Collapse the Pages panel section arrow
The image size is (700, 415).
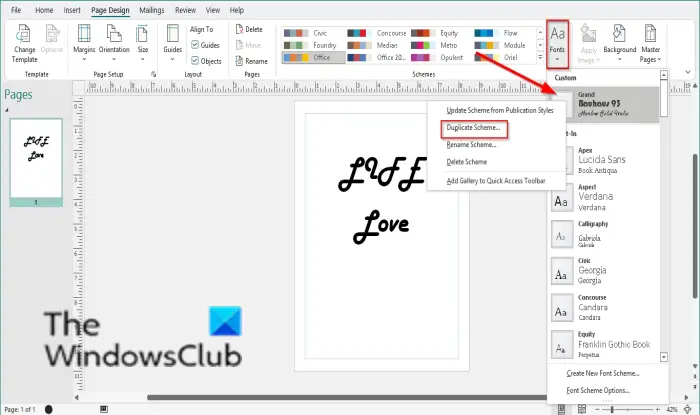[x=7, y=110]
